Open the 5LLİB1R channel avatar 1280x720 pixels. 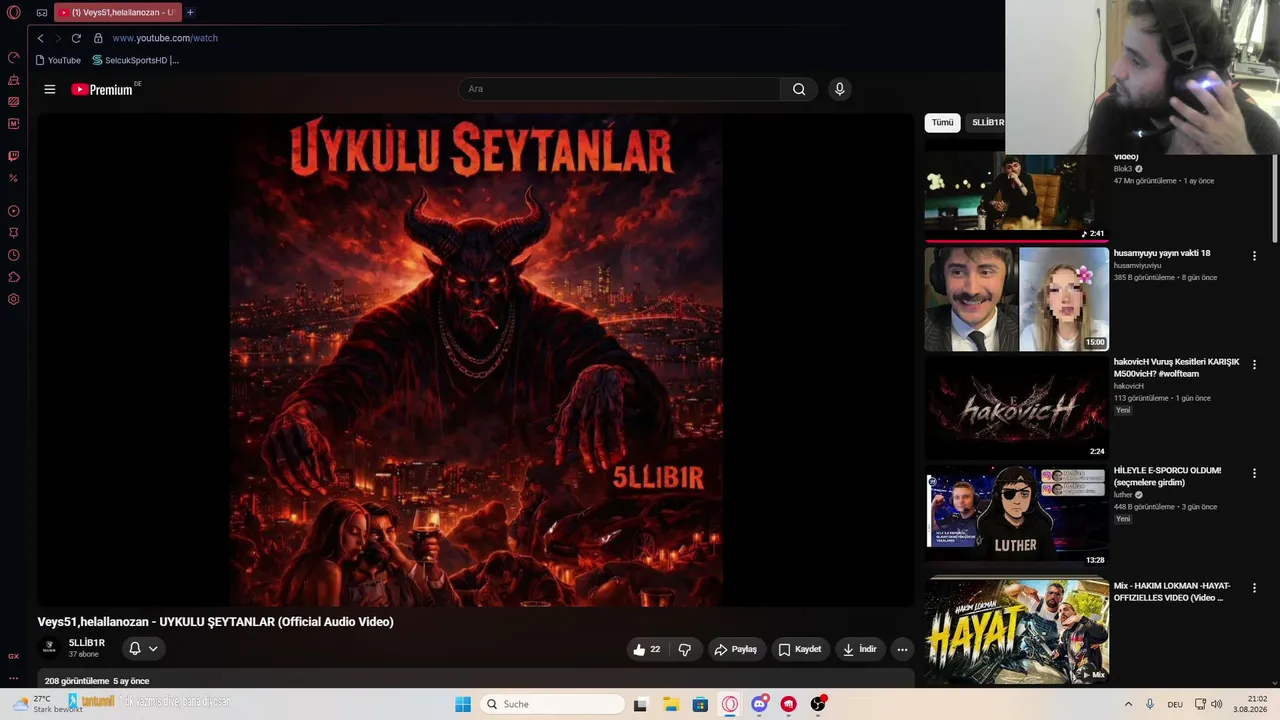(49, 648)
